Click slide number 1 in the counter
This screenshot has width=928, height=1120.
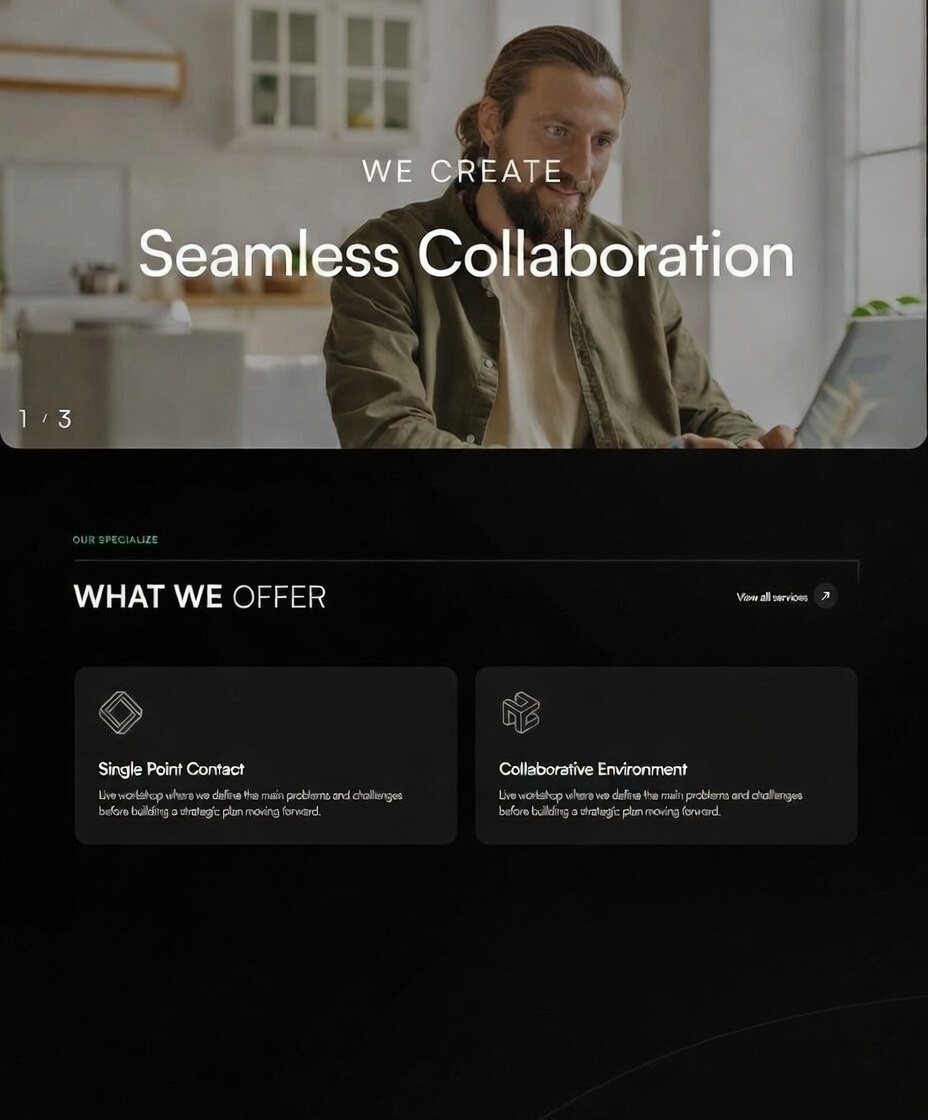click(24, 419)
